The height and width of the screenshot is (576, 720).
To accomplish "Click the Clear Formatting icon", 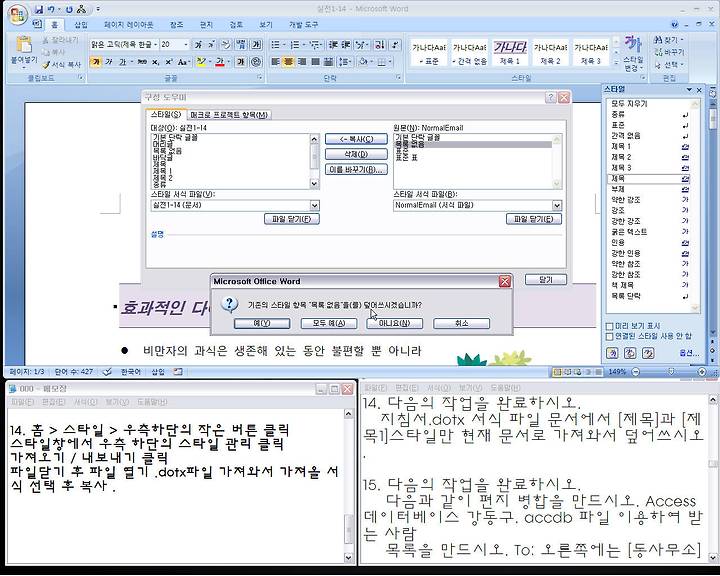I will [225, 45].
